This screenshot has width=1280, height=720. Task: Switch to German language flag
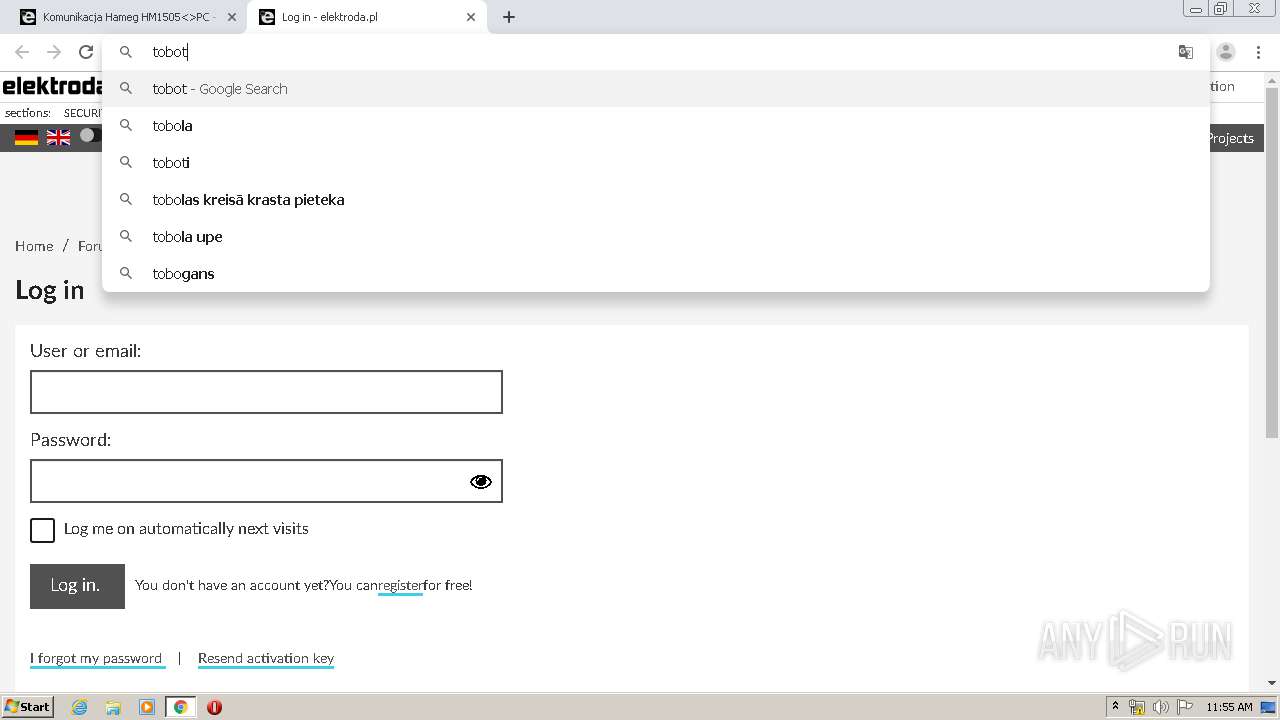pos(27,138)
